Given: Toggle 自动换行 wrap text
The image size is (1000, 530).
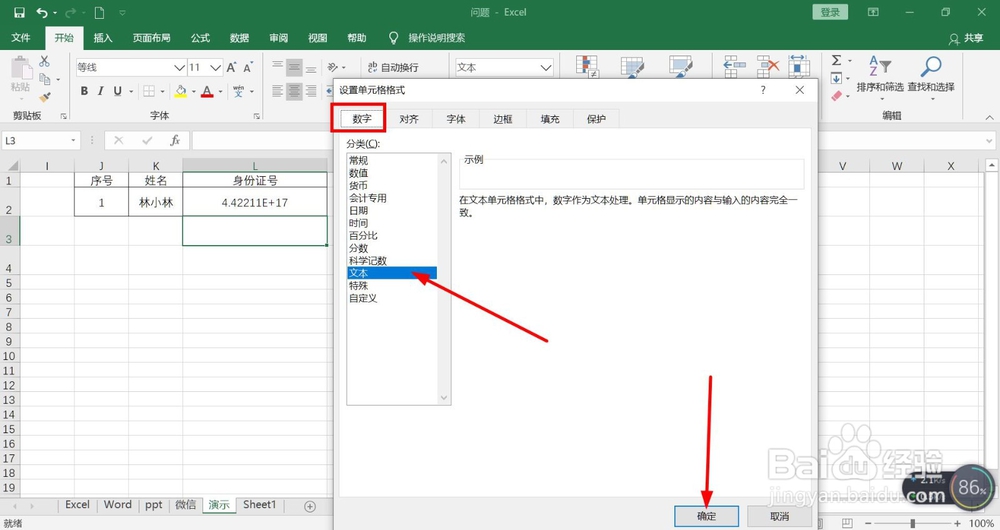Looking at the screenshot, I should point(393,67).
